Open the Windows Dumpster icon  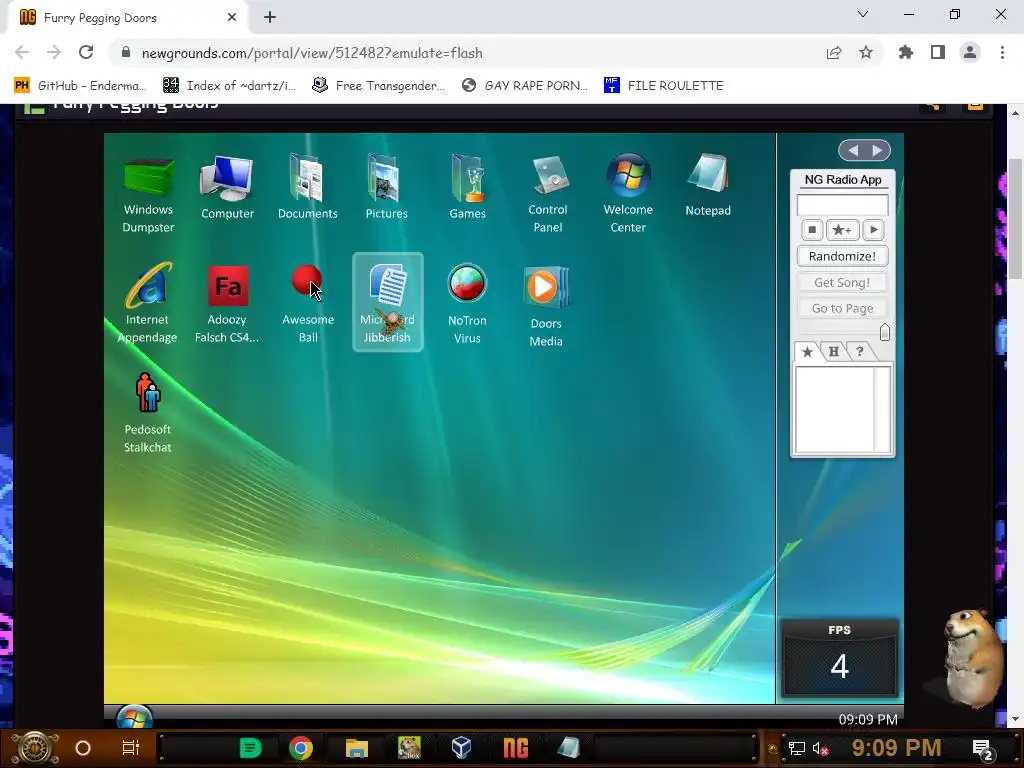point(148,193)
